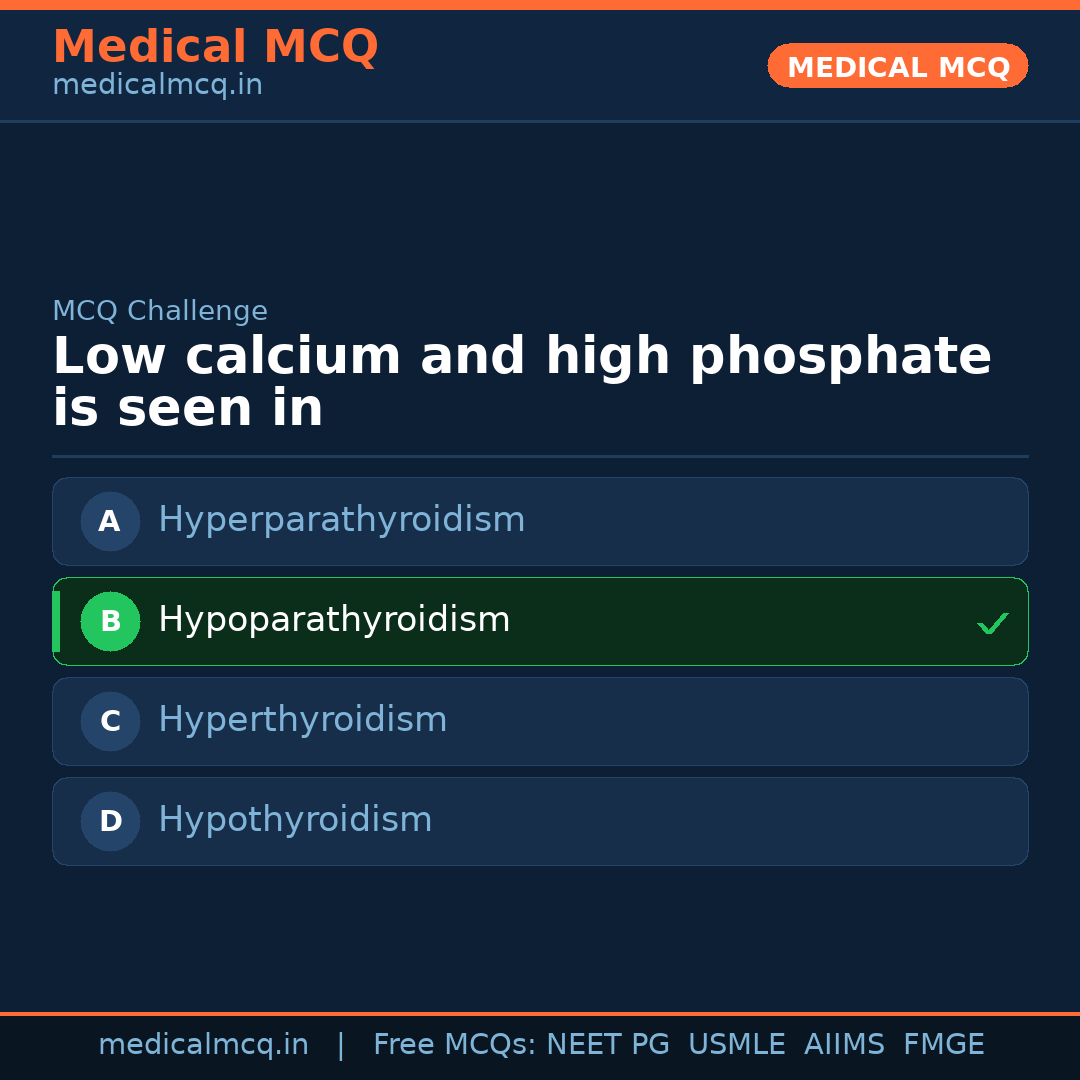Viewport: 1080px width, 1080px height.
Task: Click the FMGE footer label
Action: 943,1045
